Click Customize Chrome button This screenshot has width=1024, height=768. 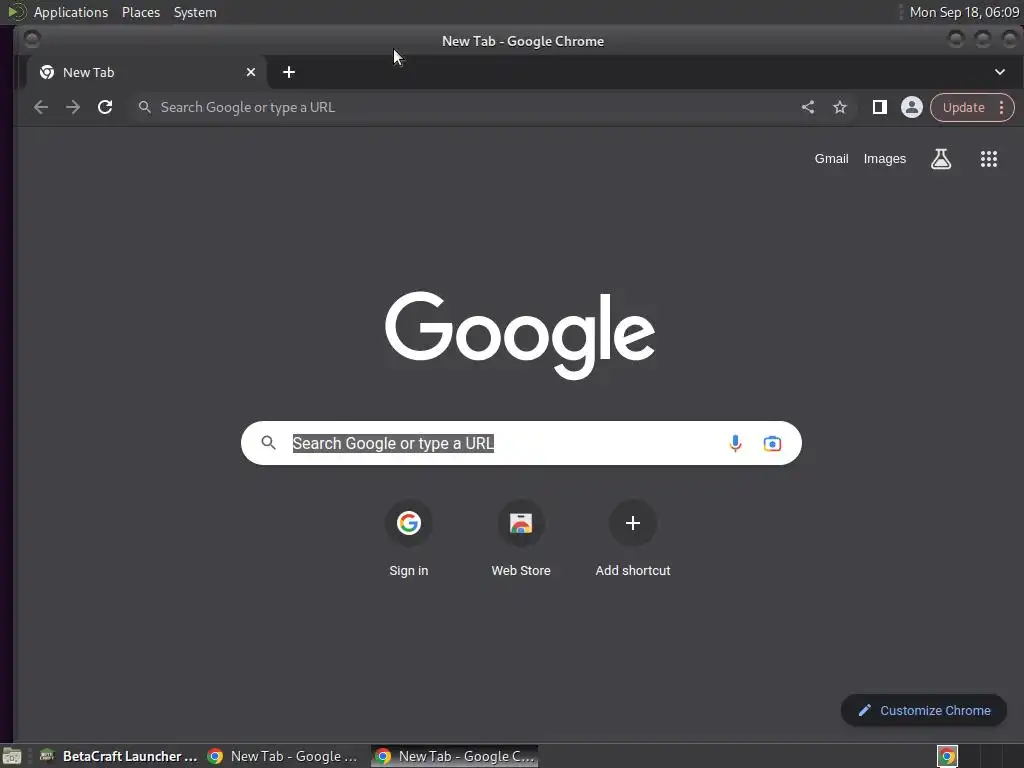pyautogui.click(x=923, y=711)
